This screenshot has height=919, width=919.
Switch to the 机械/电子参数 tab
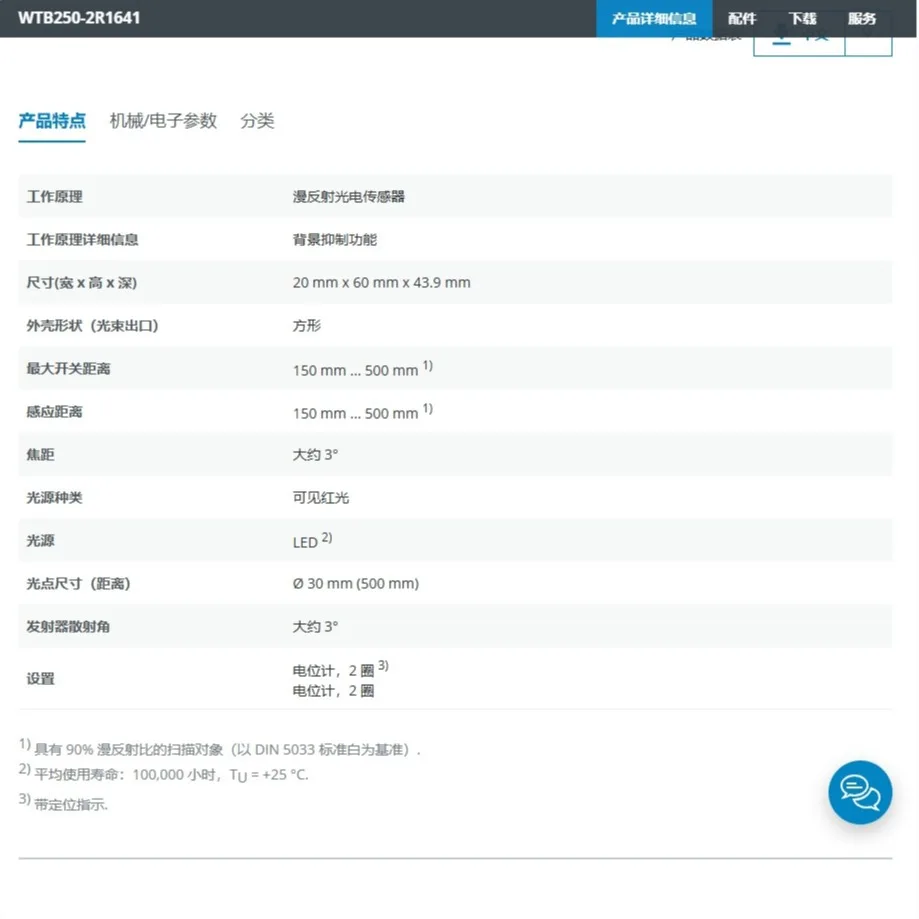[163, 121]
